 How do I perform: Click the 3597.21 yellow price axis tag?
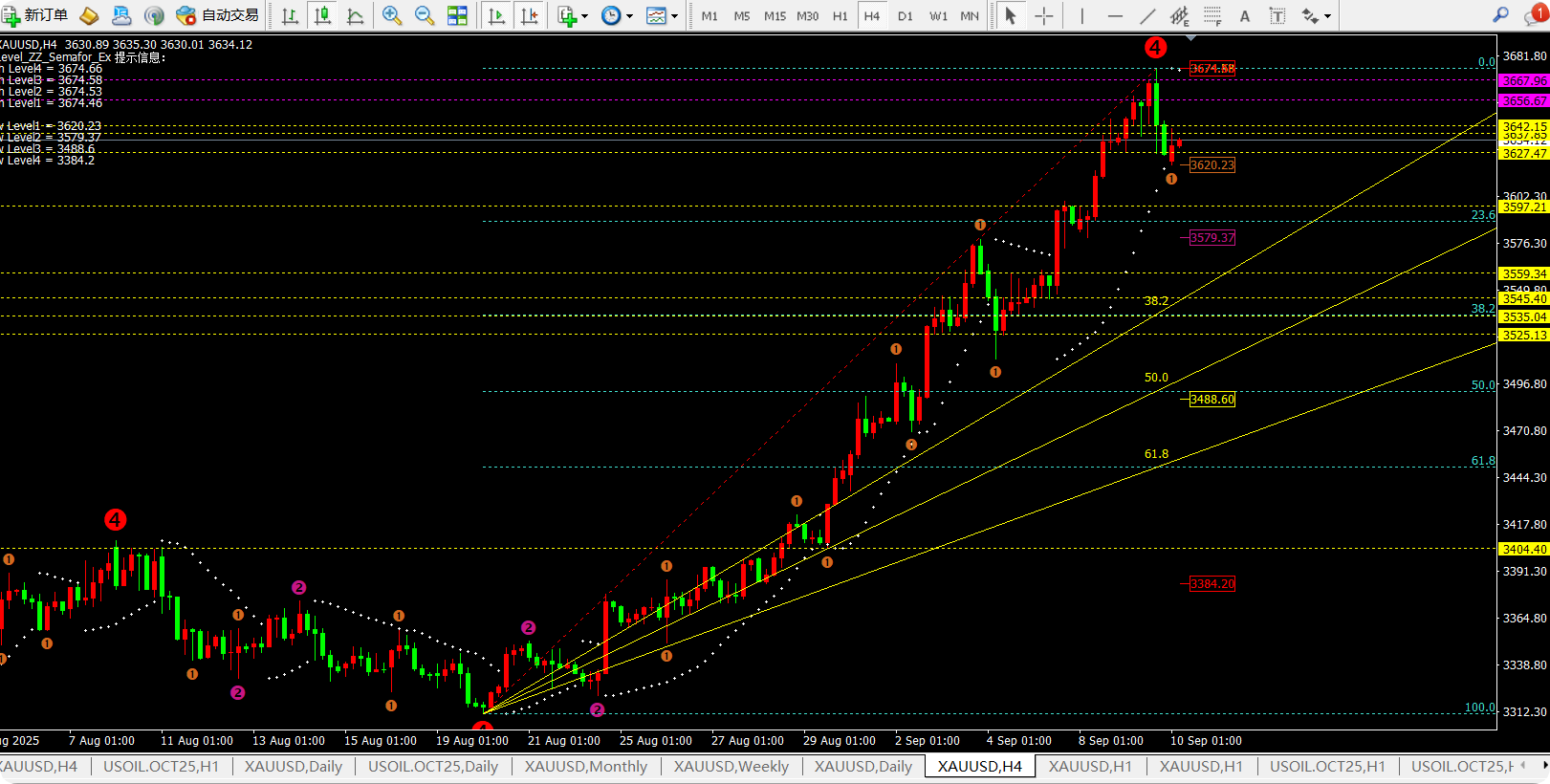point(1524,207)
